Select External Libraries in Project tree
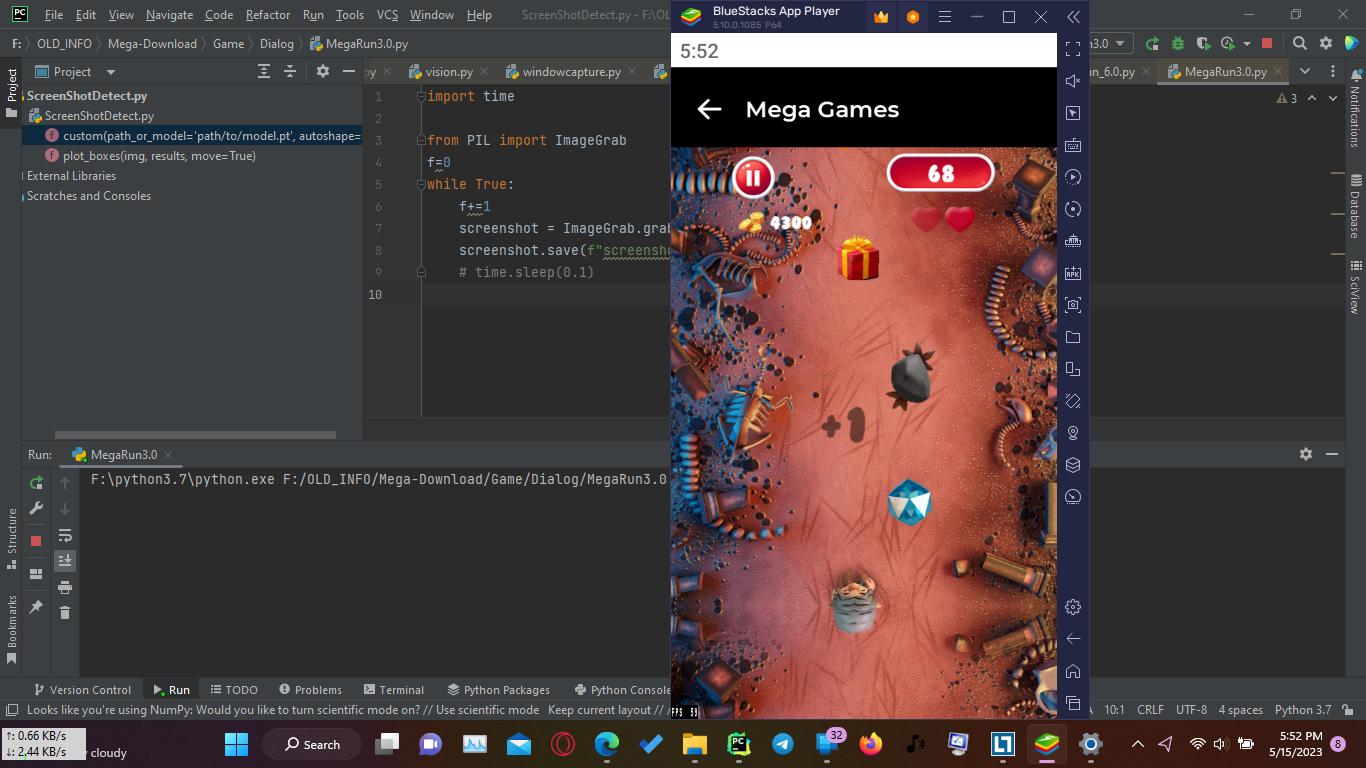 71,176
